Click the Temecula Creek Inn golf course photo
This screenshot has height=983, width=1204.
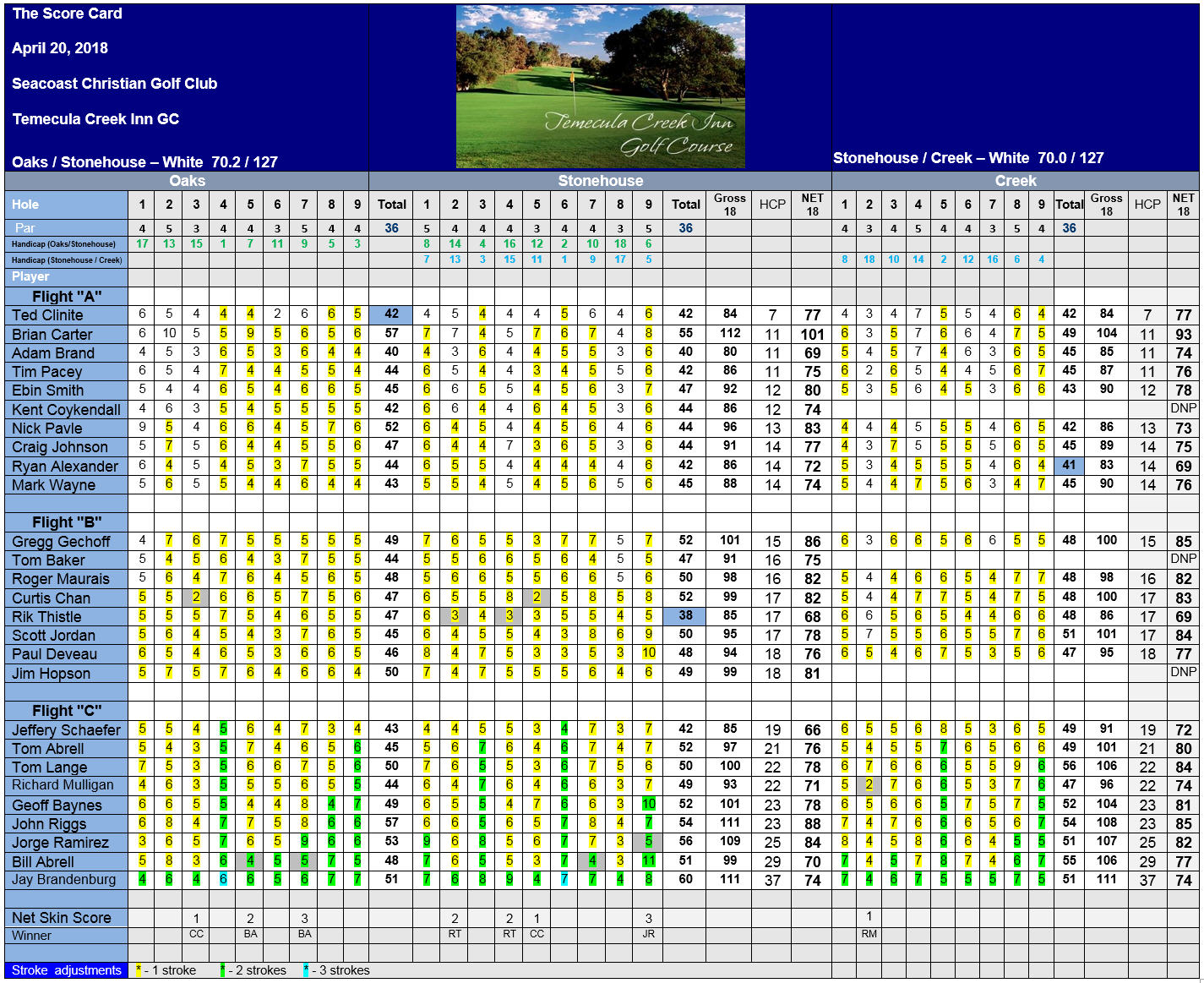(600, 86)
